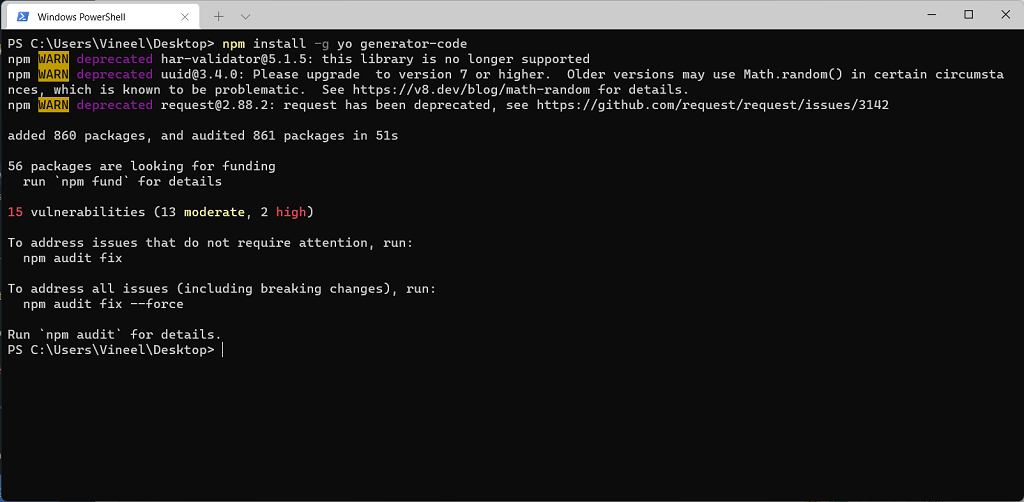Screen dimensions: 1024x502
Task: Open the GitHub request issues 3142 link
Action: (x=712, y=105)
